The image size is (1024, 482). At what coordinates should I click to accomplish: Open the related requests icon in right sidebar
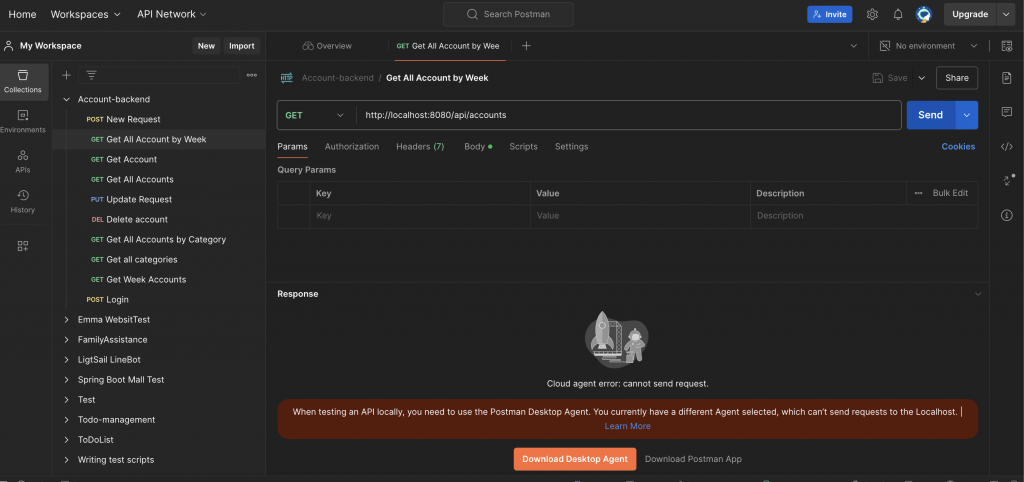click(1007, 180)
